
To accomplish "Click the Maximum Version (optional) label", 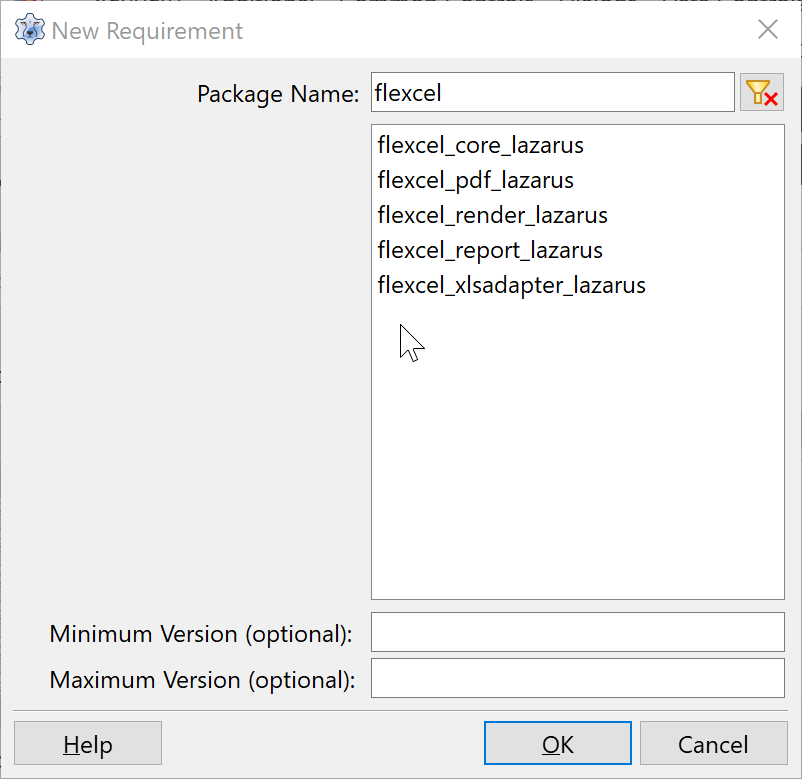I will (x=203, y=680).
